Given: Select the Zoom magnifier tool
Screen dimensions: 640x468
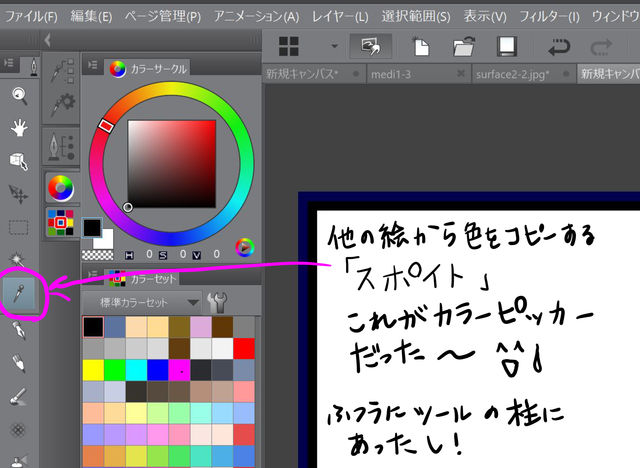Looking at the screenshot, I should click(19, 97).
